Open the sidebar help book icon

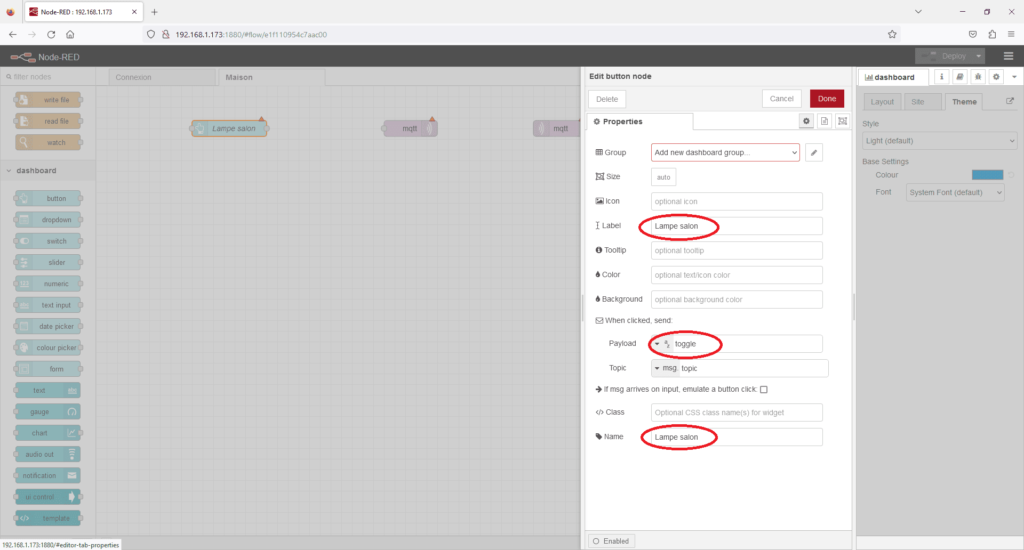point(959,77)
